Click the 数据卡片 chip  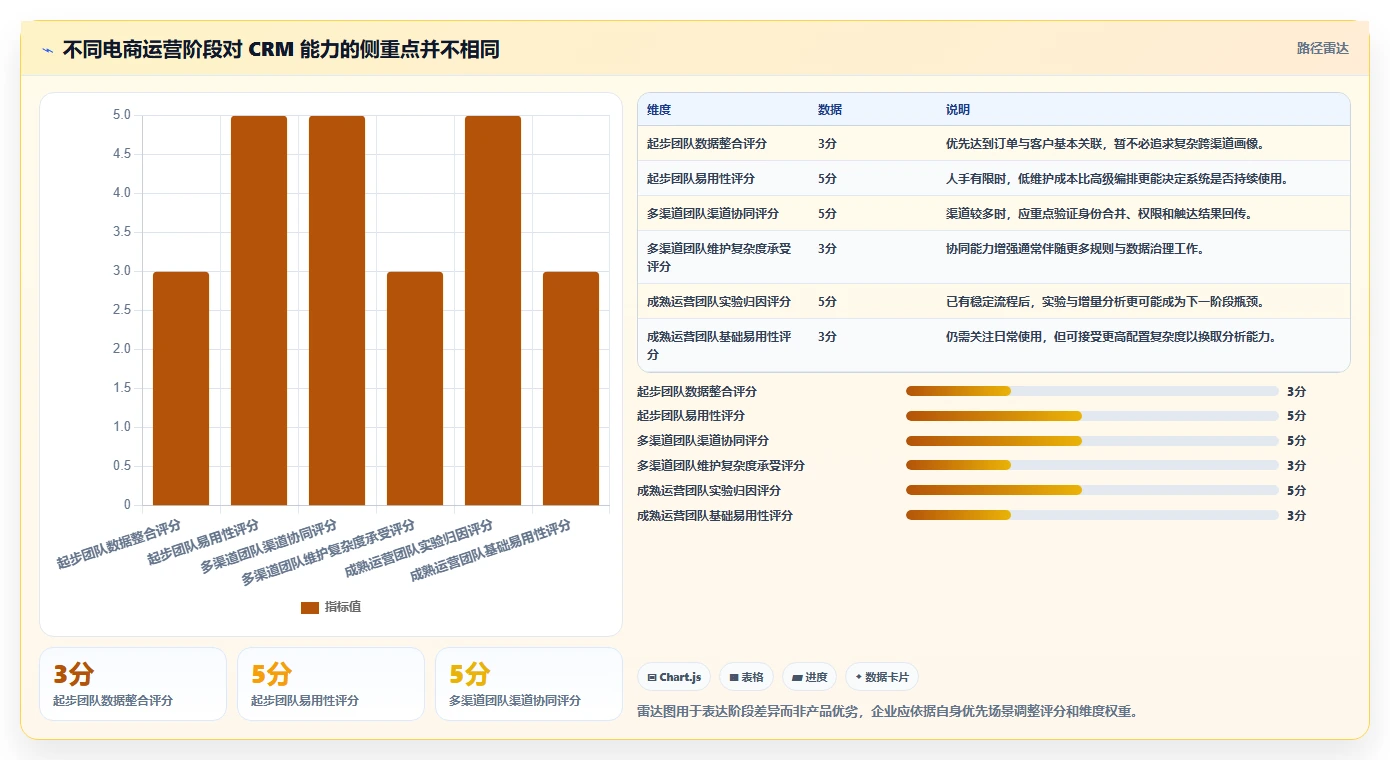(882, 677)
